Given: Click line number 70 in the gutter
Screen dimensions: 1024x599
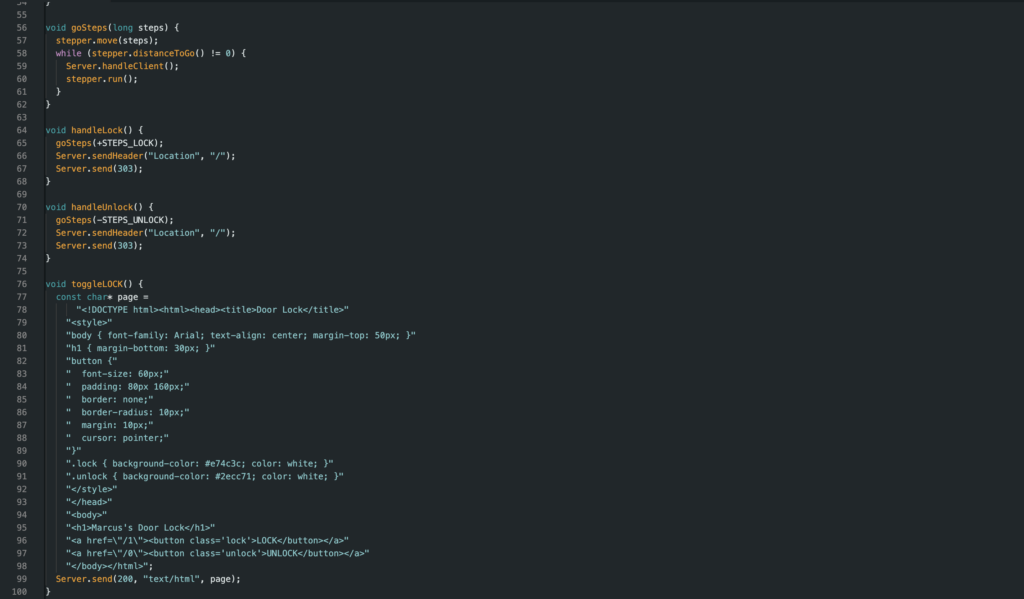Looking at the screenshot, I should pyautogui.click(x=21, y=207).
